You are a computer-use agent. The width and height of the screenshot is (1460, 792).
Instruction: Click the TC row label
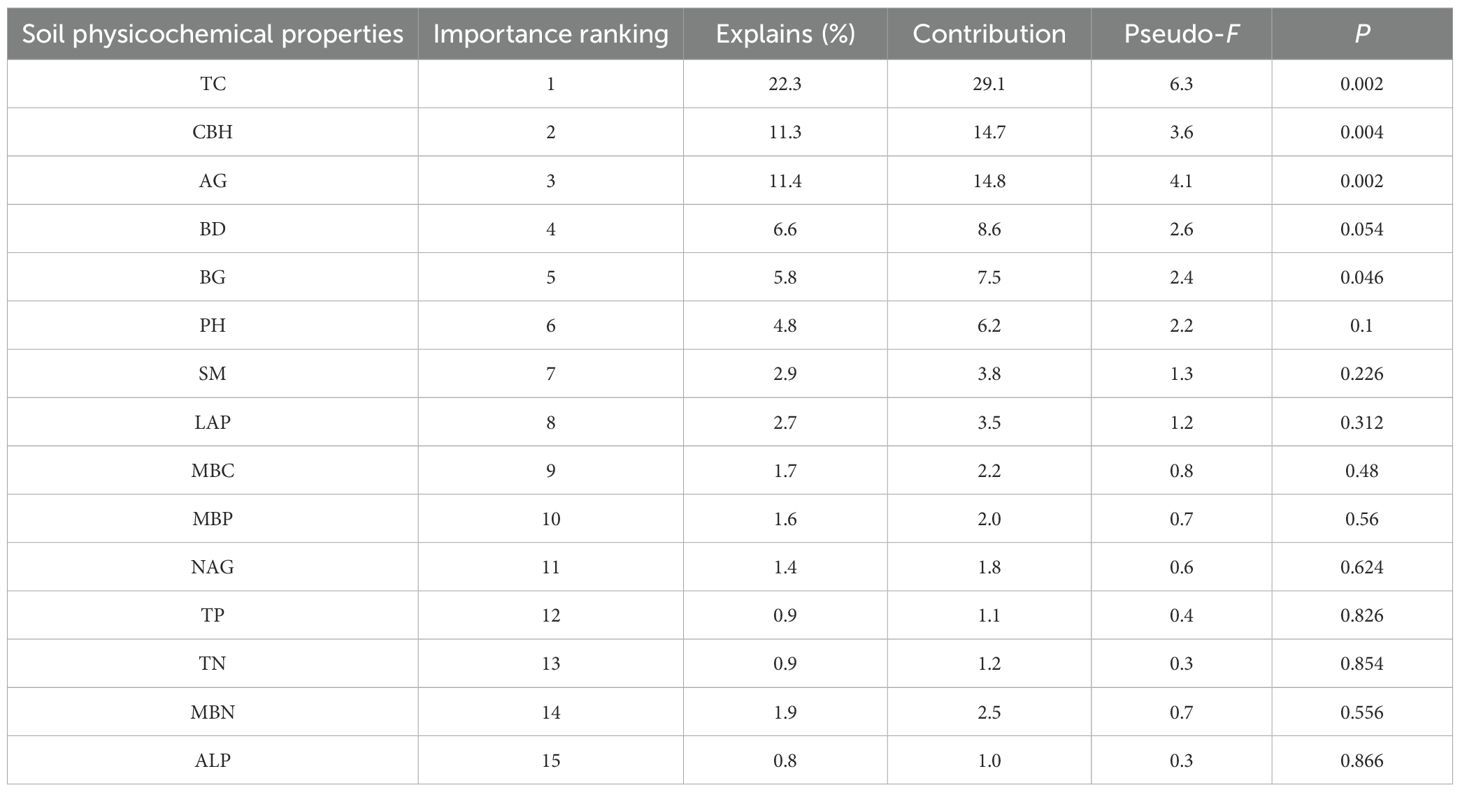[212, 84]
